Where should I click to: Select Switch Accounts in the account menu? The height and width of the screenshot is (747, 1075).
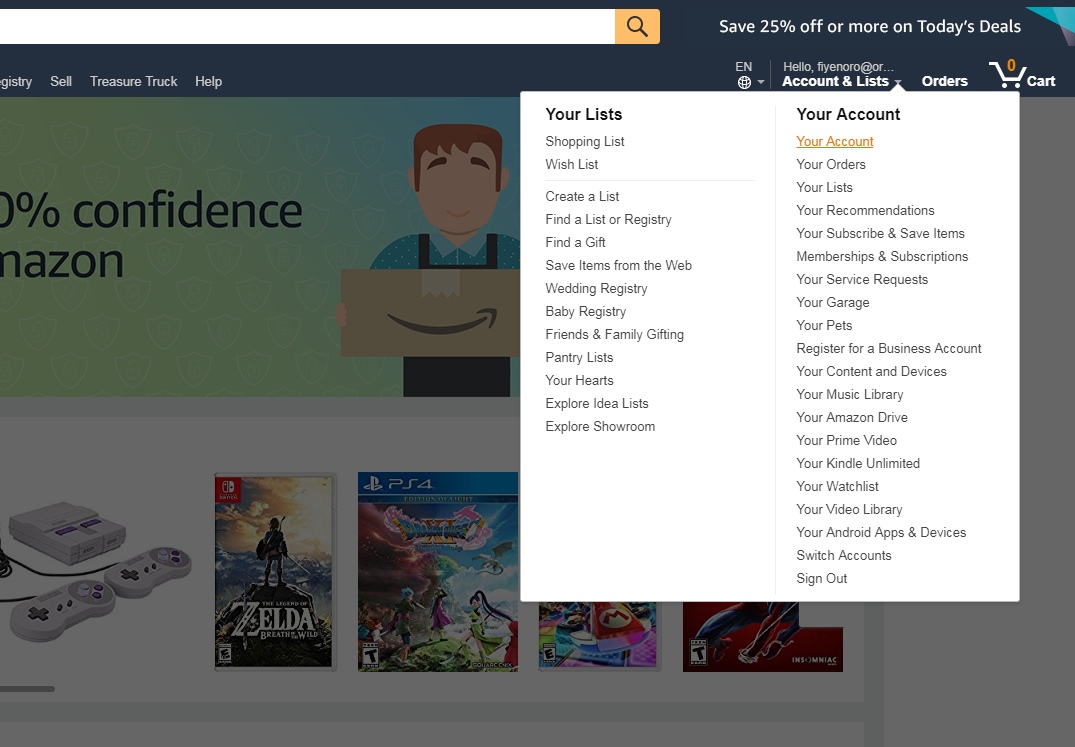coord(843,555)
